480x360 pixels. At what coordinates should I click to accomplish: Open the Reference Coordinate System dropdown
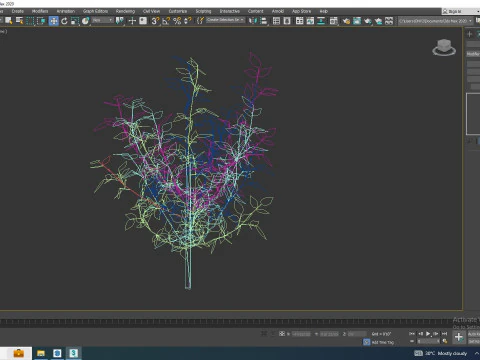tap(103, 21)
